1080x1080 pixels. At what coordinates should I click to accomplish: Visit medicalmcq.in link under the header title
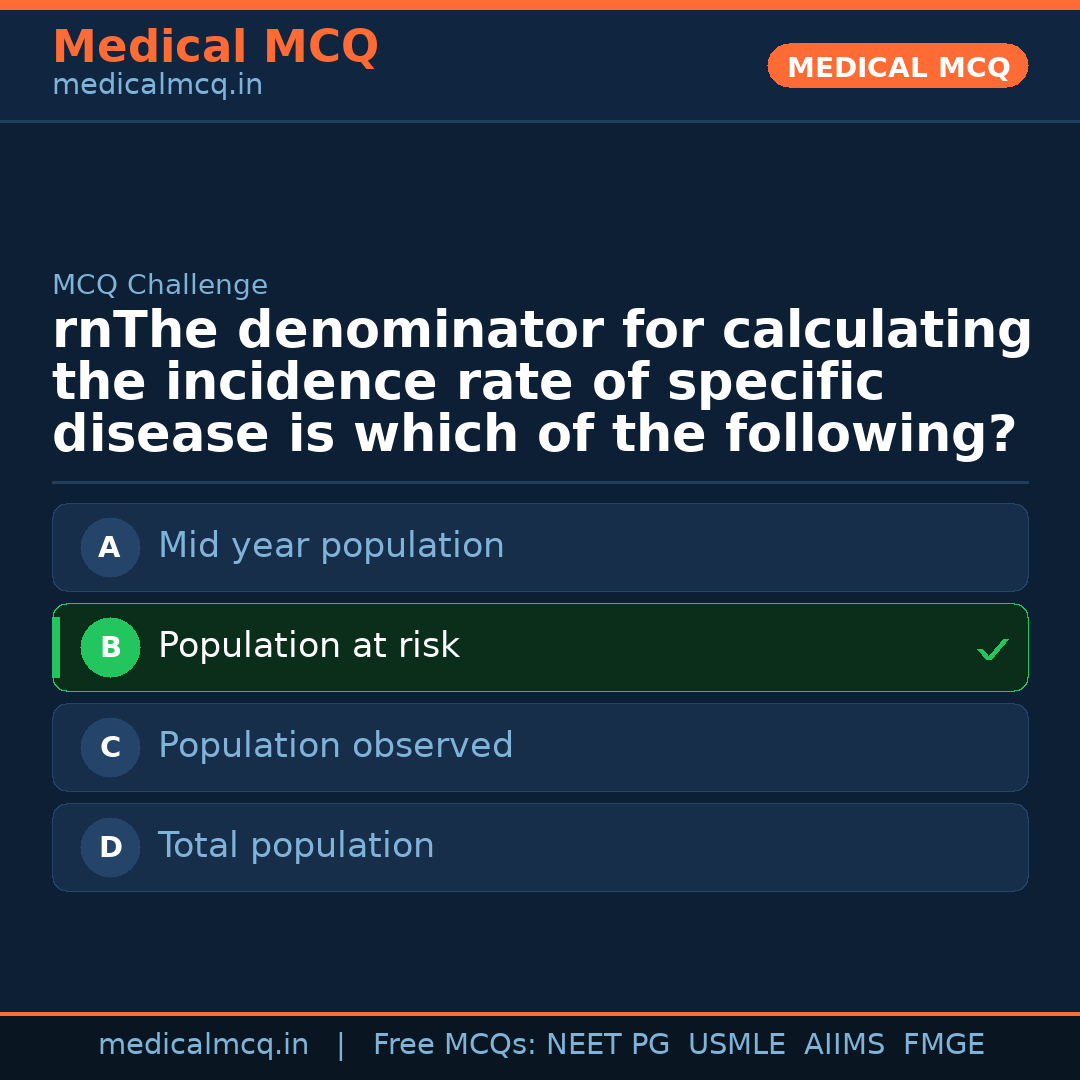coord(157,86)
